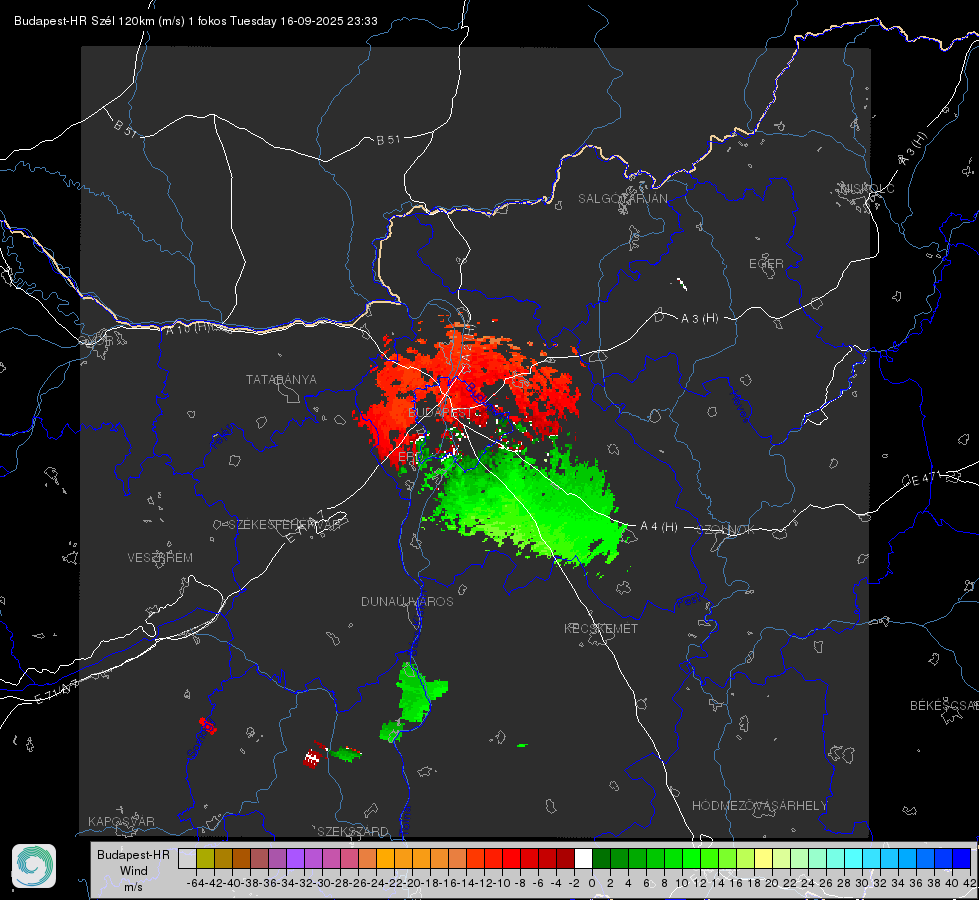
Task: Click the SZOLNOK city label
Action: coord(726,530)
